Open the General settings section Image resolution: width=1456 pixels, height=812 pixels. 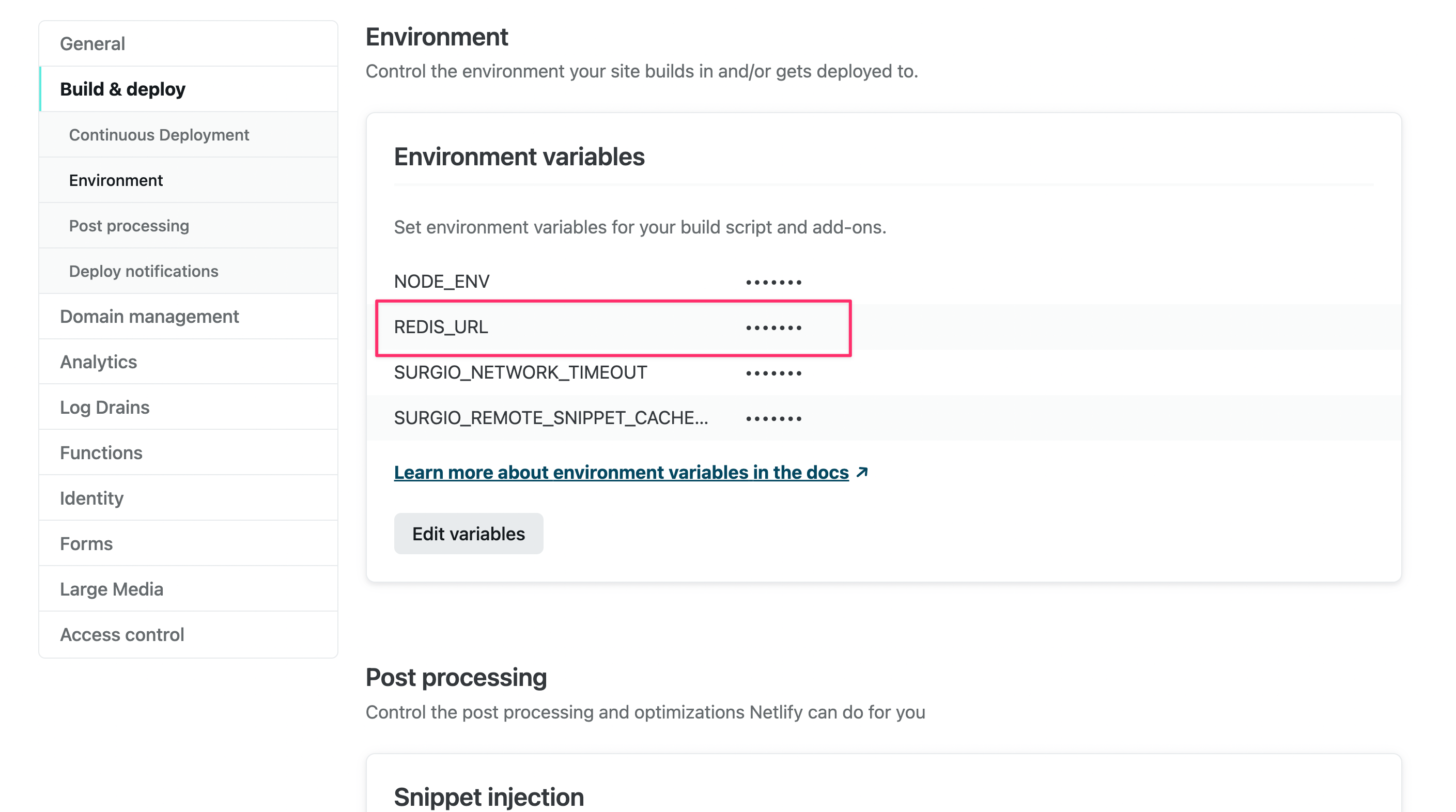pyautogui.click(x=92, y=43)
